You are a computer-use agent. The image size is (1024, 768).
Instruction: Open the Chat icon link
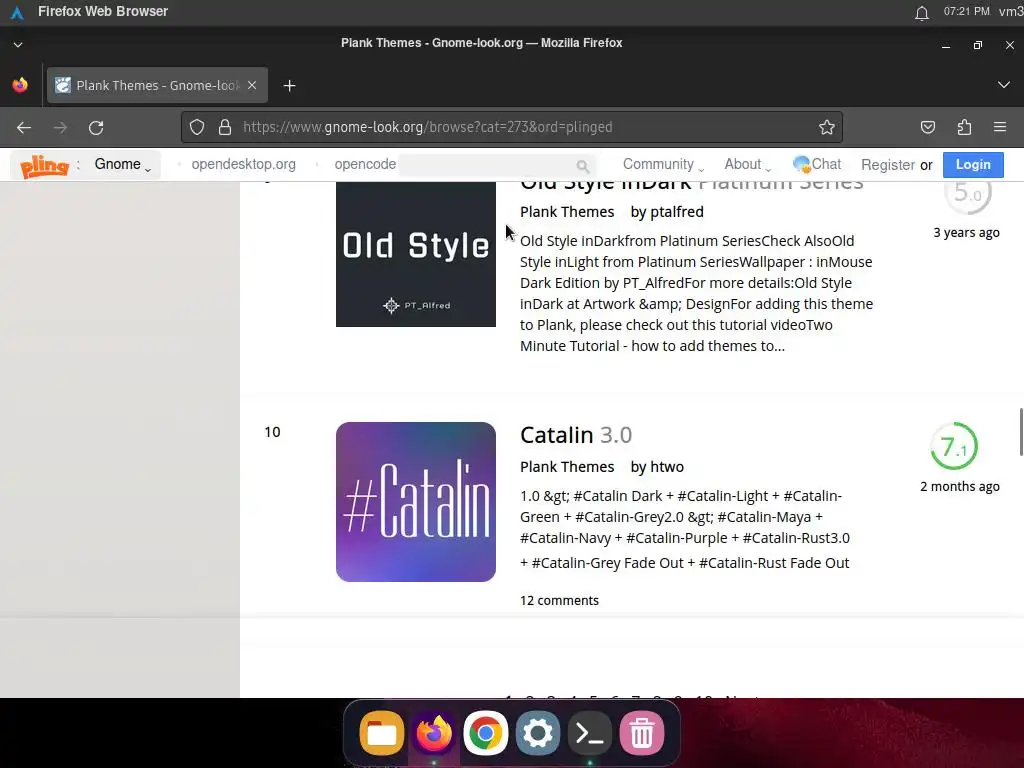pyautogui.click(x=817, y=165)
